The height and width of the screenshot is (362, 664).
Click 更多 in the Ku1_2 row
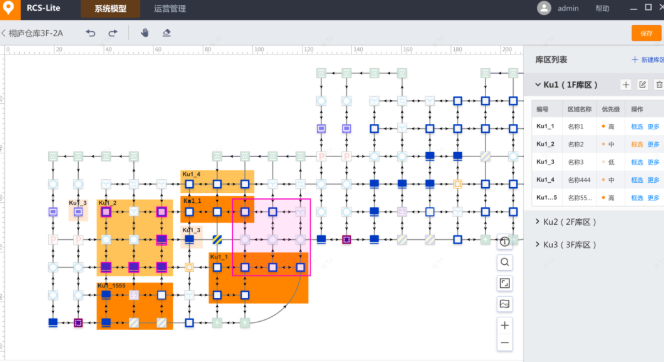coord(653,144)
